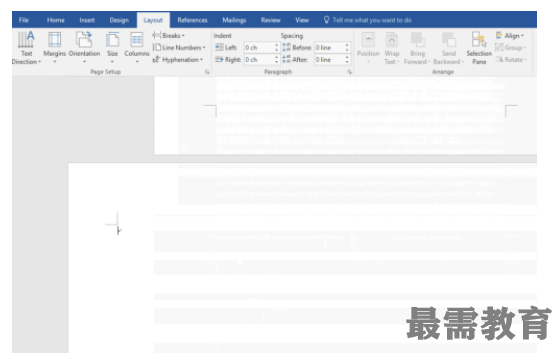Open the Hyphenation dropdown

pyautogui.click(x=178, y=59)
